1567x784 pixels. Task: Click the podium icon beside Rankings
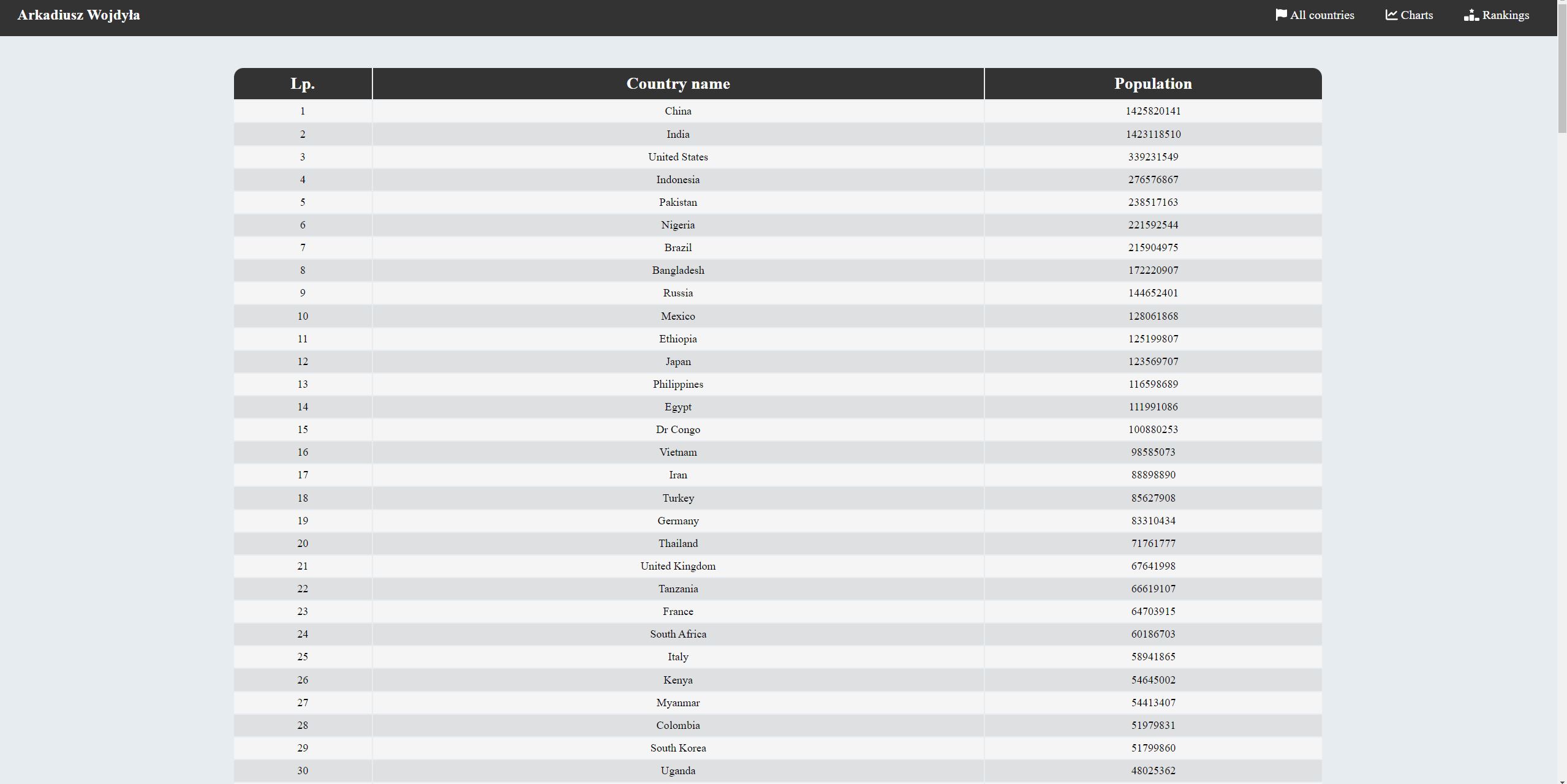click(x=1471, y=15)
